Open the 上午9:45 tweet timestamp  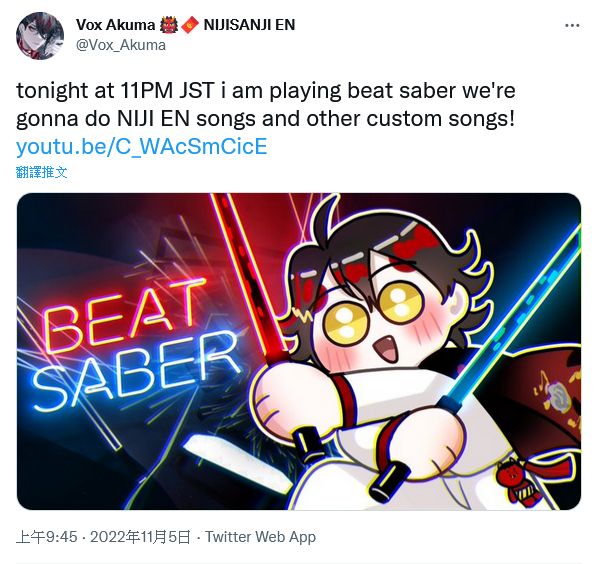click(x=47, y=537)
